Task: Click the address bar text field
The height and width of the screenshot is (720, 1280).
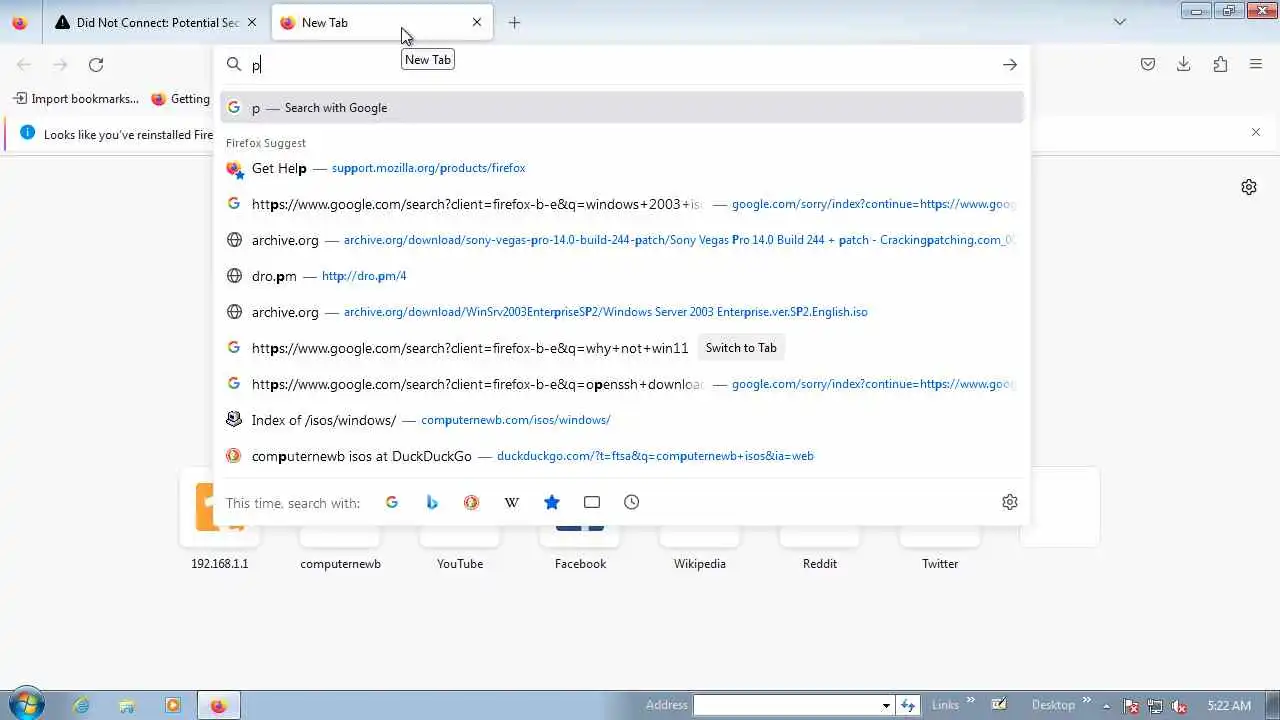Action: [x=620, y=65]
